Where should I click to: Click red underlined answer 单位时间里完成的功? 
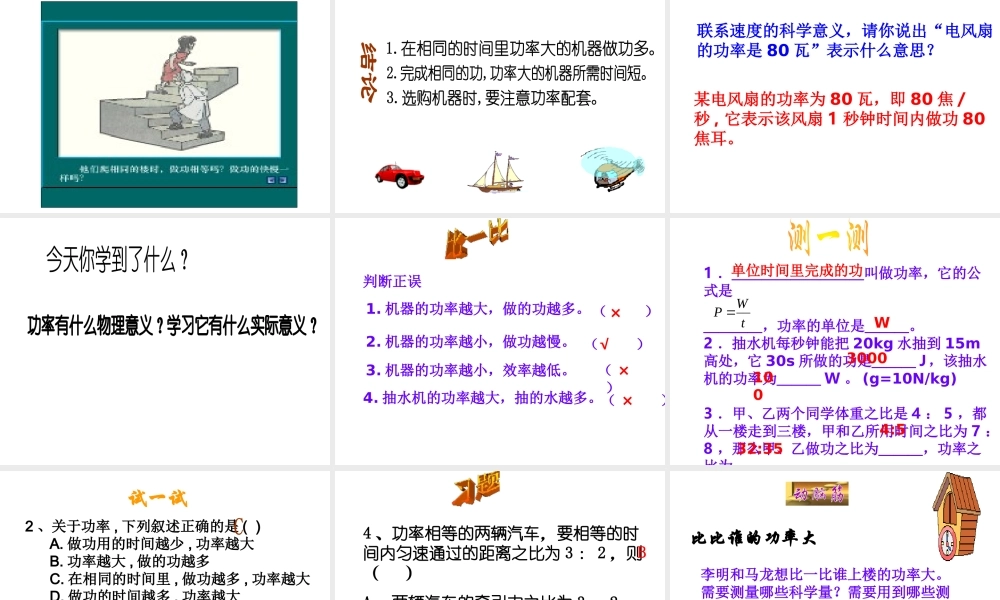pos(797,271)
